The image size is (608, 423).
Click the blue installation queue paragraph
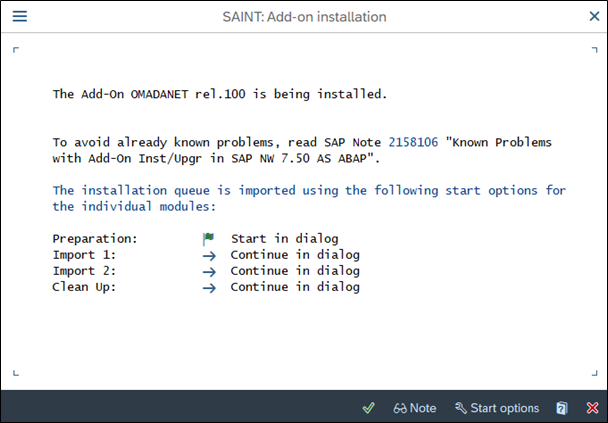(x=309, y=199)
